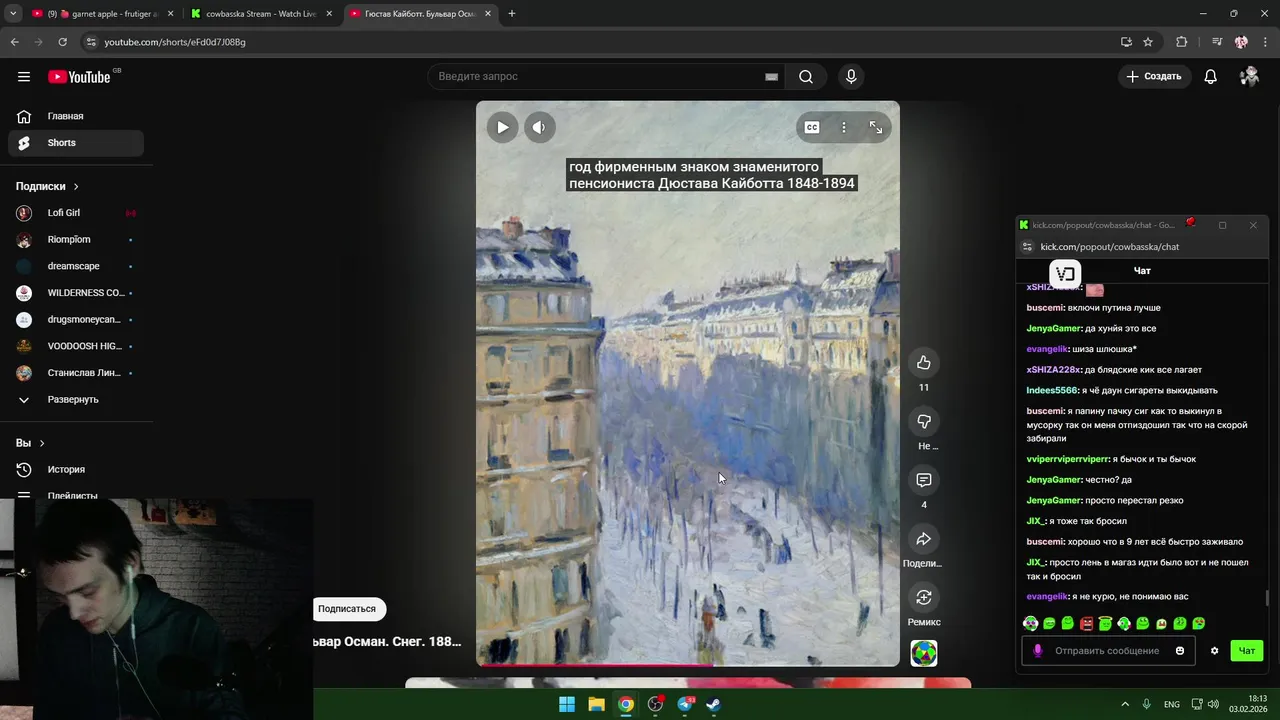Open the VOODOOSH HIG... channel
This screenshot has width=1280, height=720.
click(x=76, y=346)
